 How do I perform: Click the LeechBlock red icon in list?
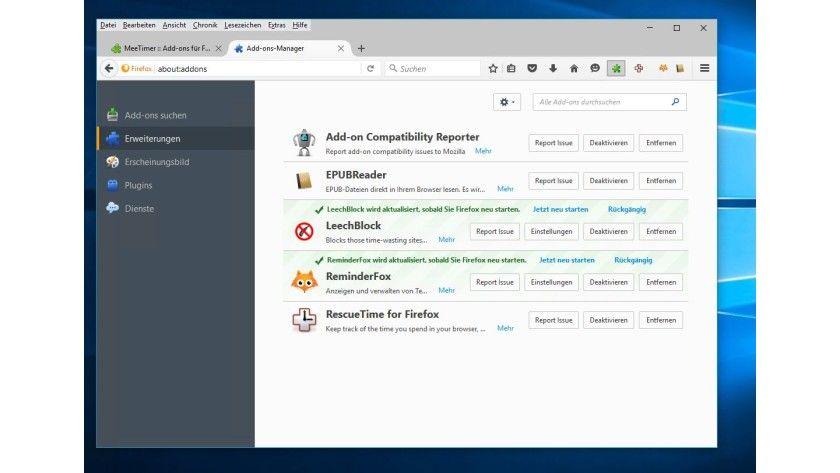(304, 231)
